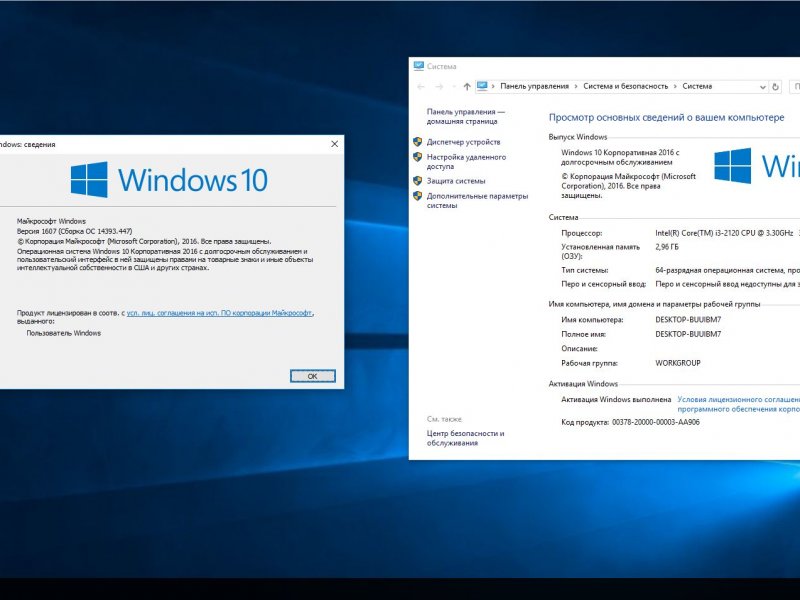Click the Windows logo in the Система window
The image size is (800, 600).
pyautogui.click(x=733, y=166)
